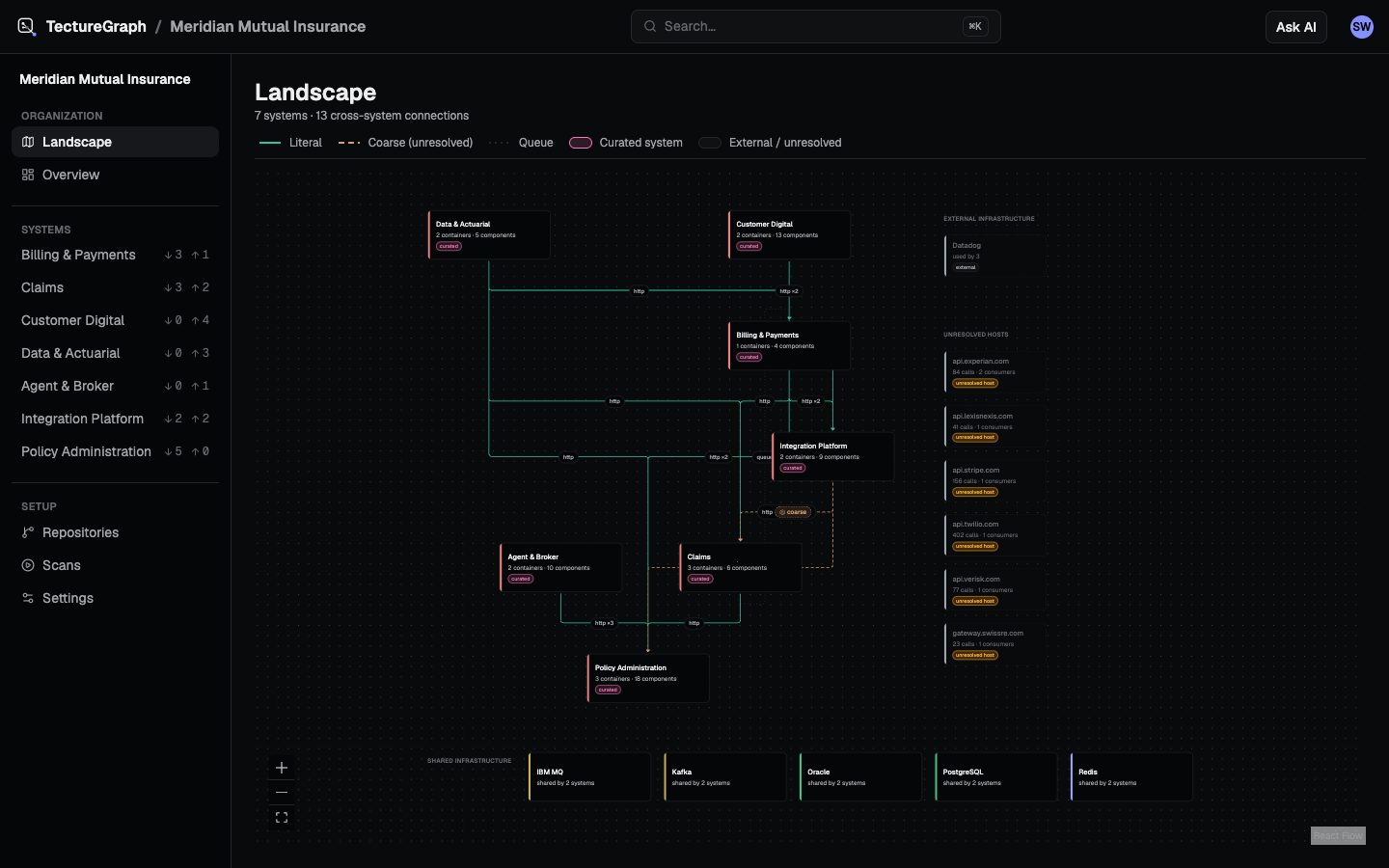Click the IBM MQ shared infrastructure card
This screenshot has height=868, width=1389.
point(589,777)
